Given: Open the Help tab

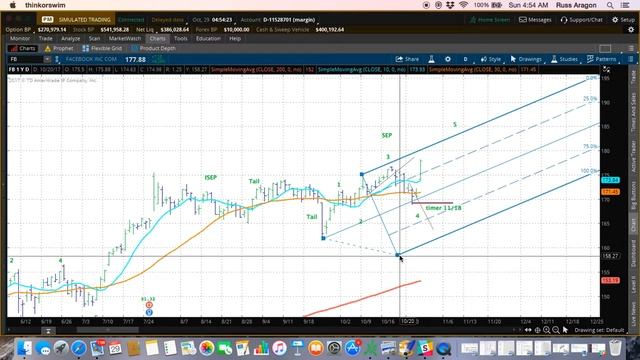Looking at the screenshot, I should tap(235, 38).
